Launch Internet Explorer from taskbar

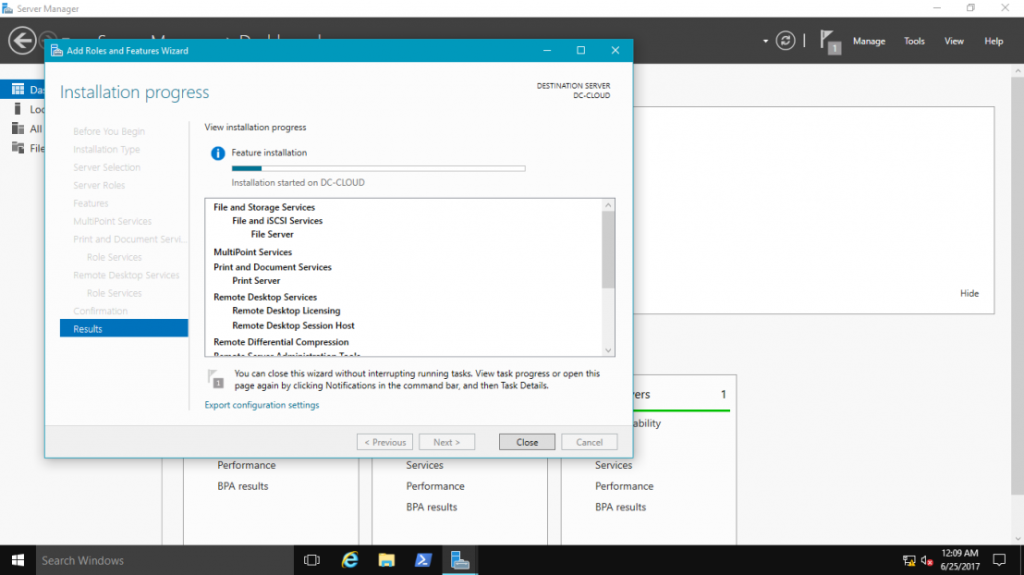tap(350, 560)
